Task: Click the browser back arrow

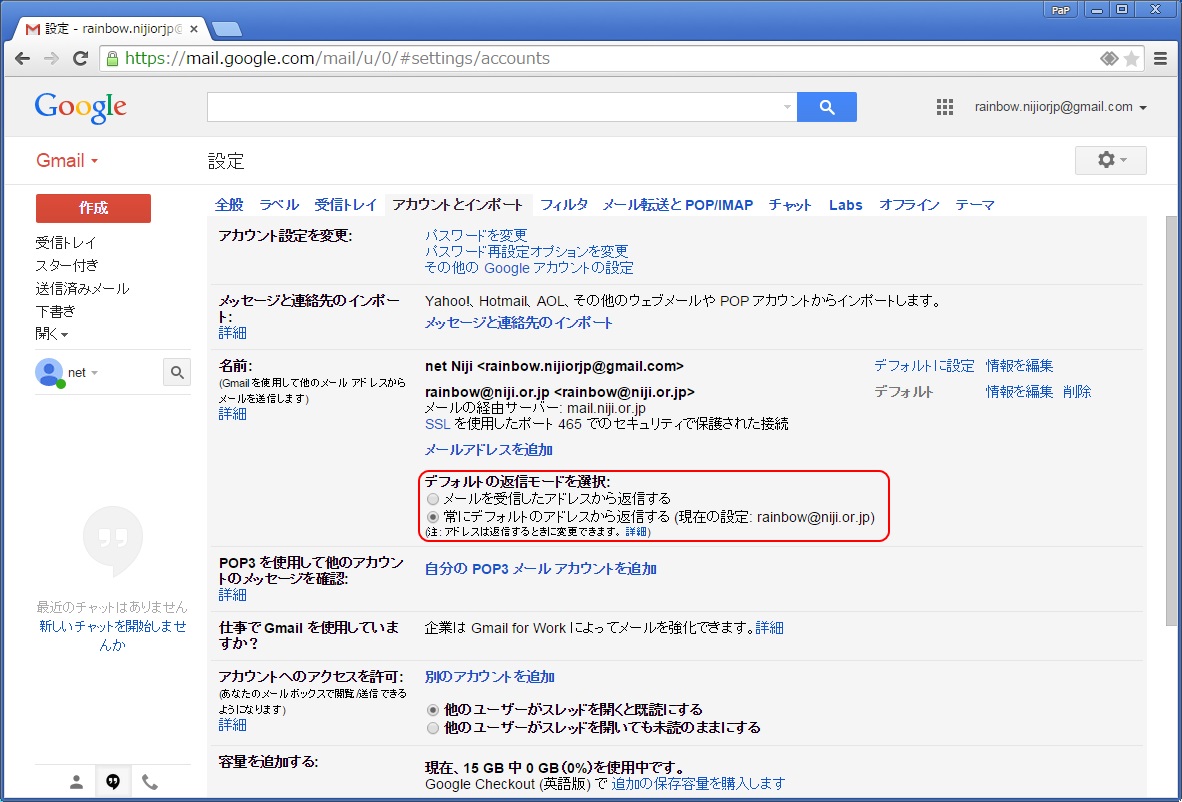Action: (x=23, y=59)
